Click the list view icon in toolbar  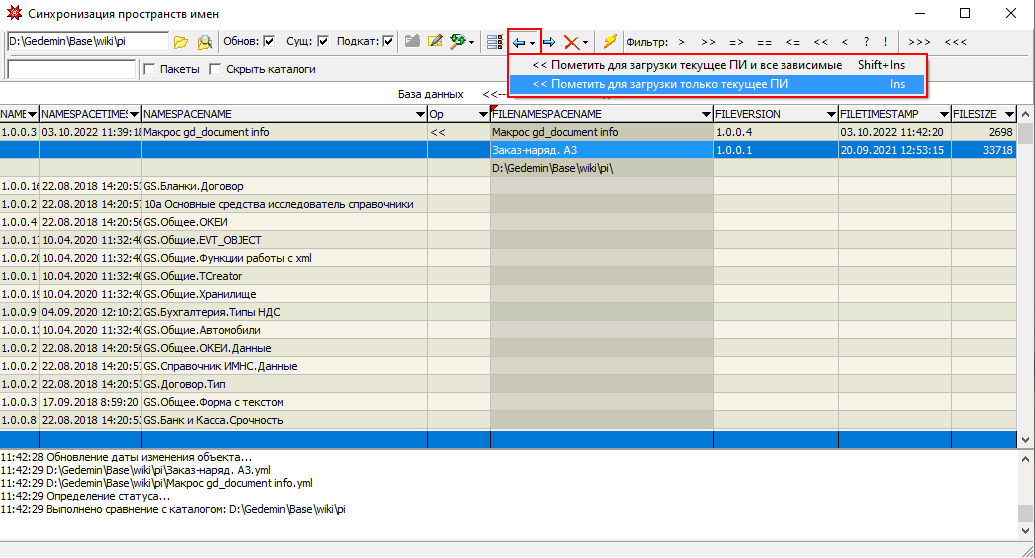493,42
